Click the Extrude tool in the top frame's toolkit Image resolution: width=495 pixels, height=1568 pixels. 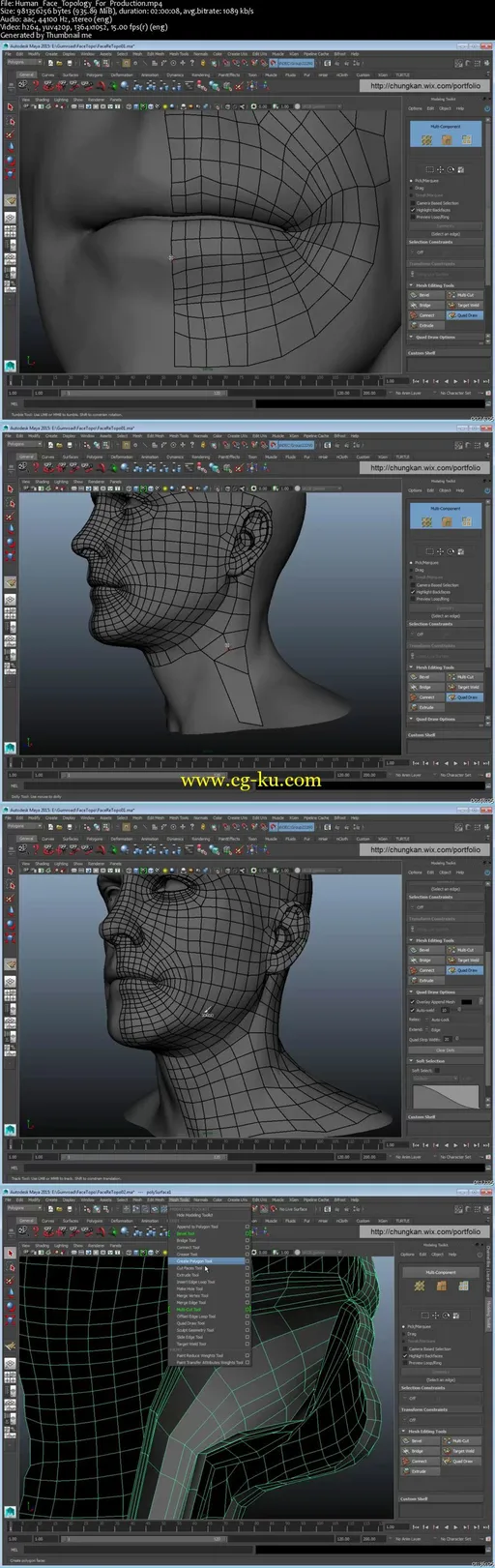(x=426, y=326)
